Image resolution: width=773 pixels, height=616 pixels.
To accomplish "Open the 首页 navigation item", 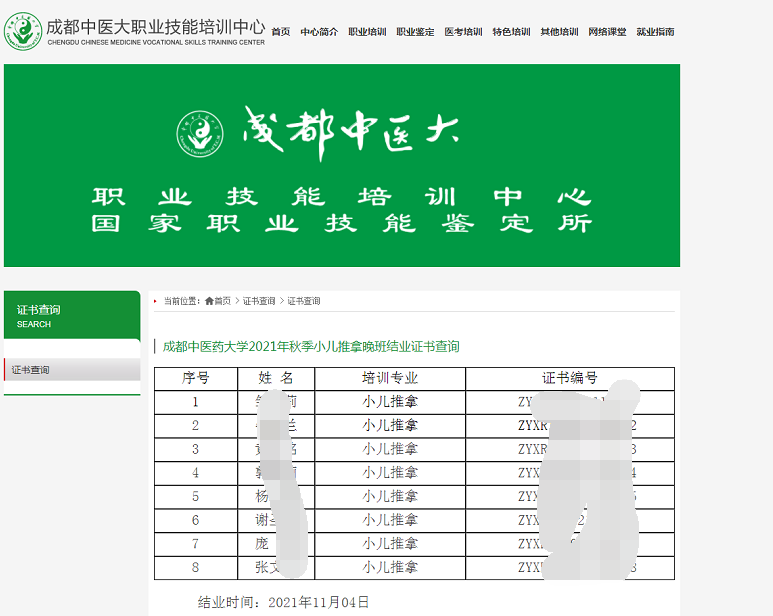I will [x=281, y=32].
